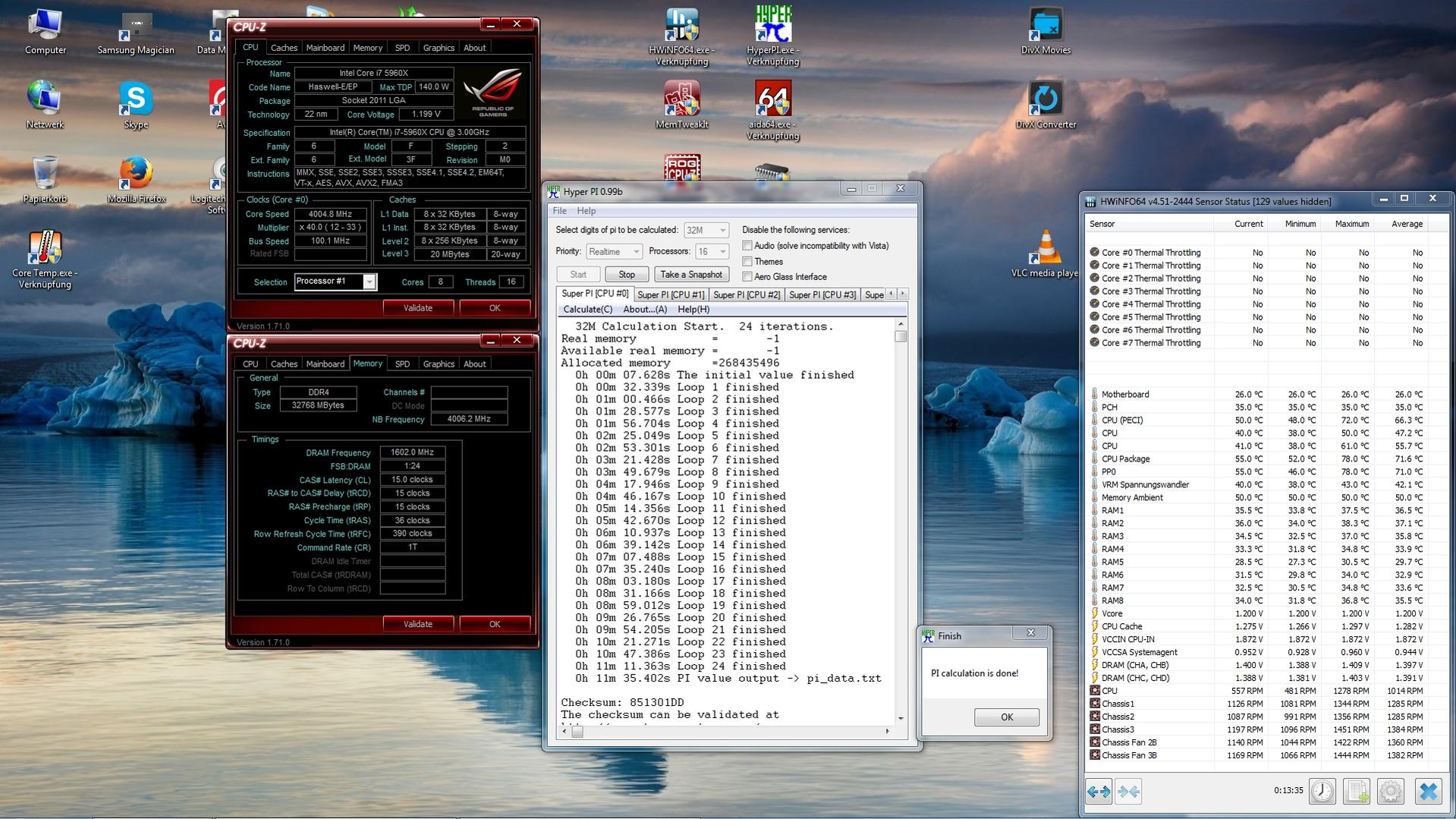This screenshot has width=1456, height=819.
Task: Open the About...(A) menu in Super PI
Action: (645, 309)
